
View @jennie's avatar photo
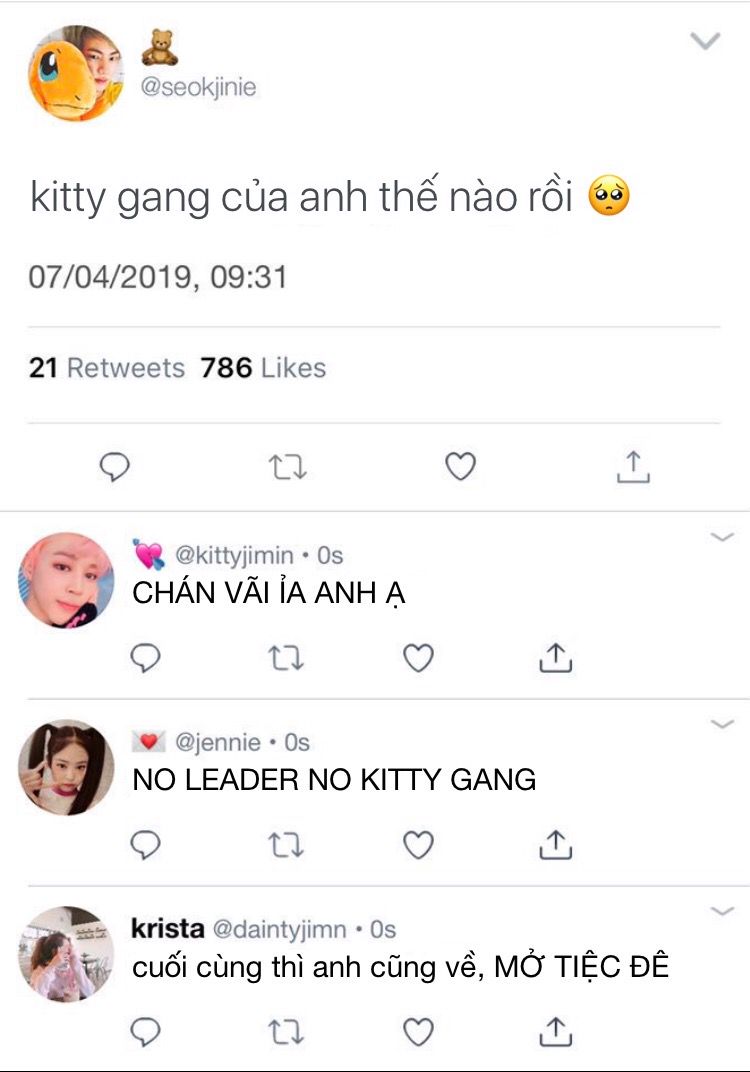66,767
